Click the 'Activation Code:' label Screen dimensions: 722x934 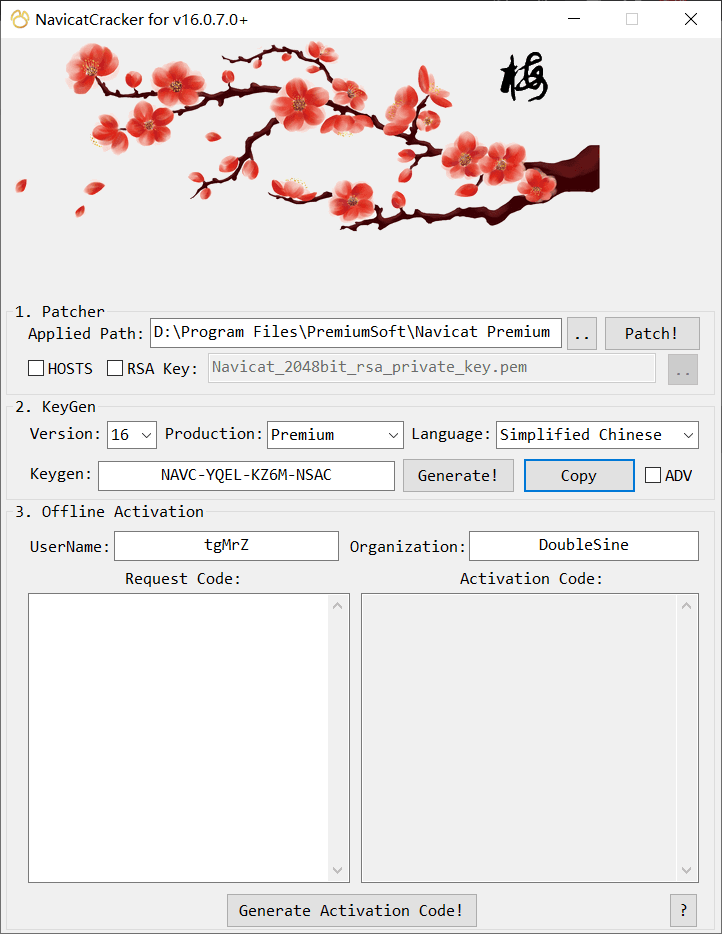(531, 578)
